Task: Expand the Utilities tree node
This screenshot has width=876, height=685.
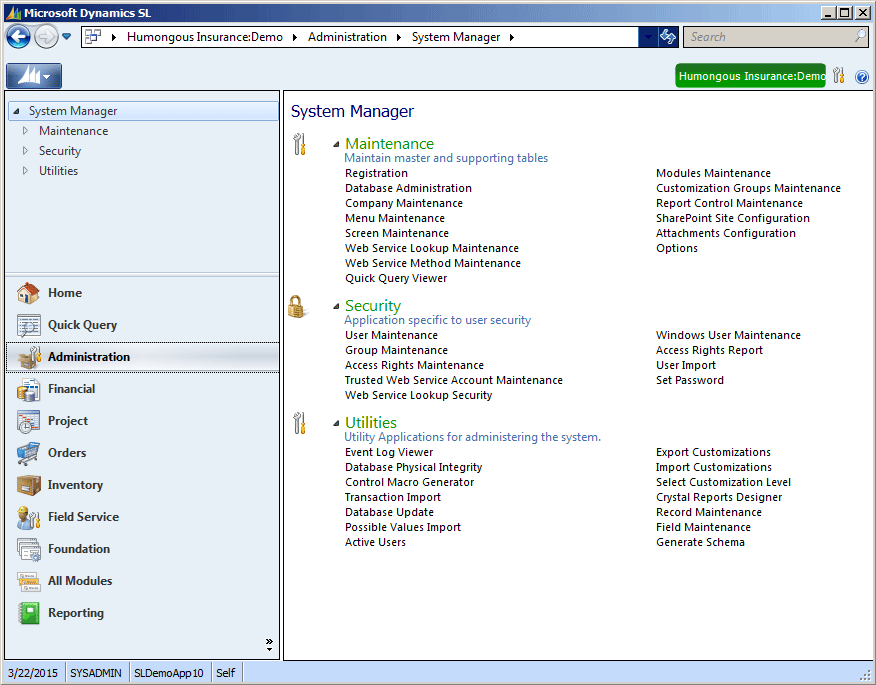Action: point(25,171)
